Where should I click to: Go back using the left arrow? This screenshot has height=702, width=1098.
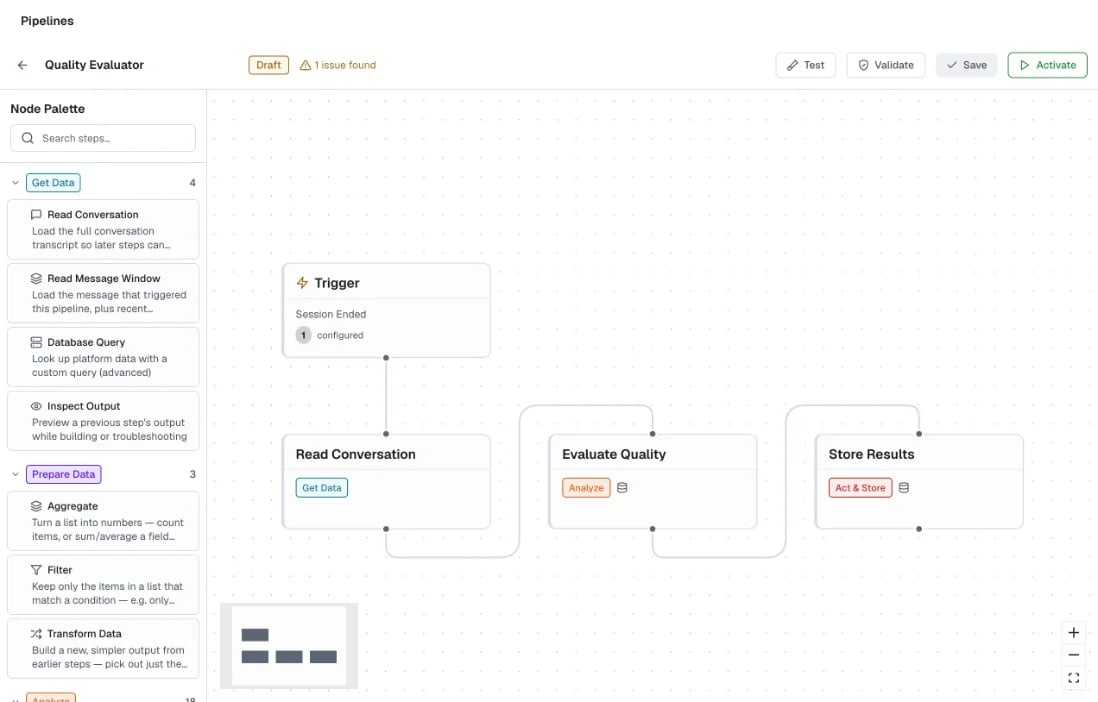(22, 65)
